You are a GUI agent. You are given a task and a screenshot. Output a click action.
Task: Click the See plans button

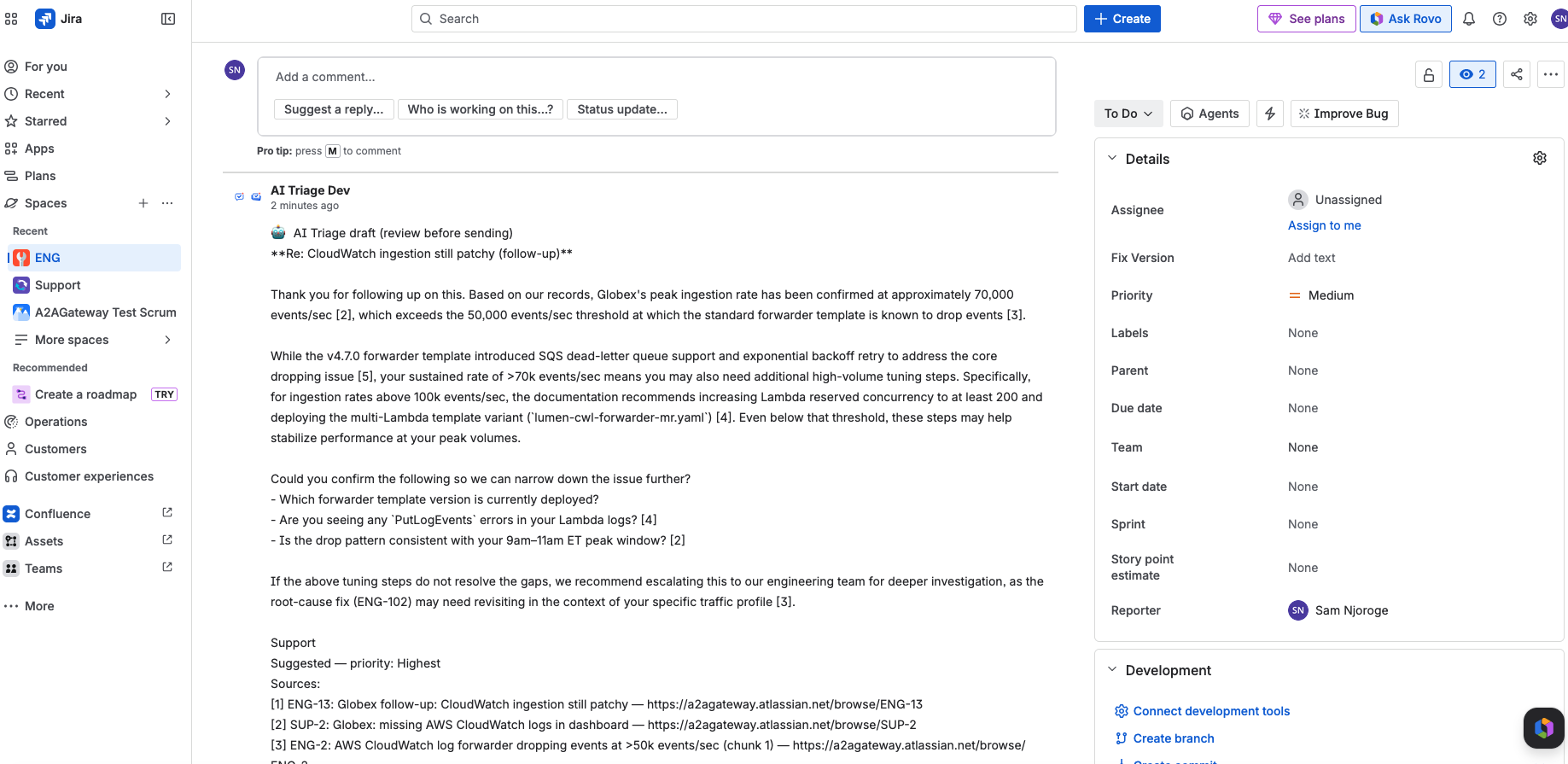(x=1306, y=19)
